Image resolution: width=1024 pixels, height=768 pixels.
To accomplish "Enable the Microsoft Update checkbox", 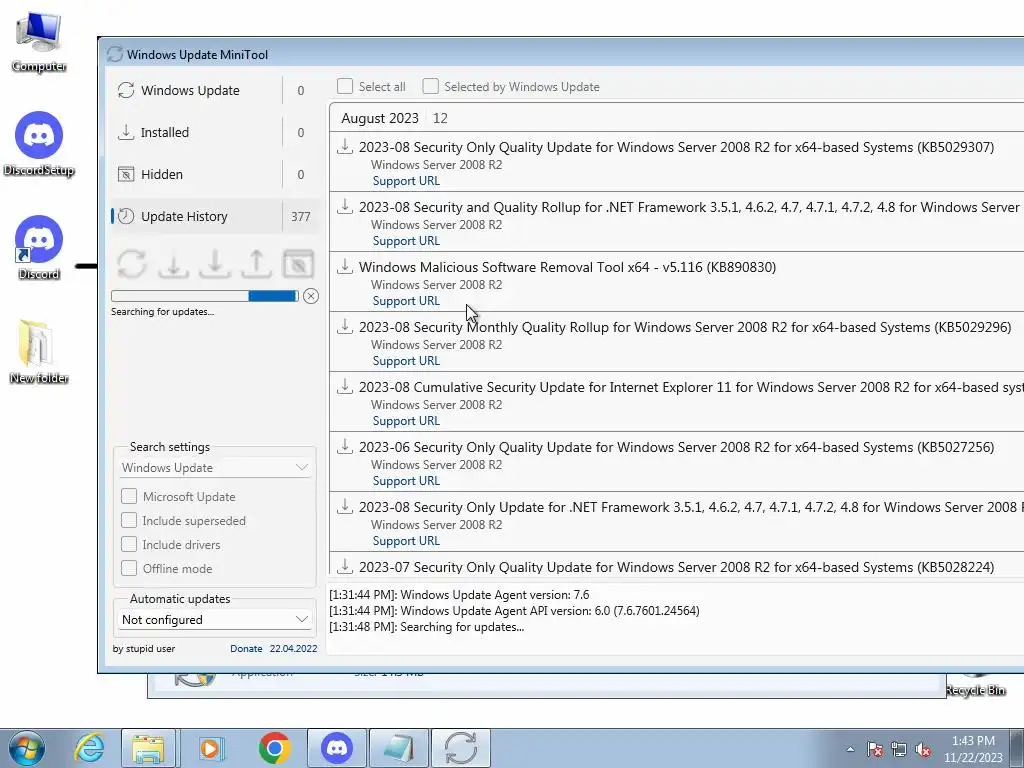I will point(129,496).
